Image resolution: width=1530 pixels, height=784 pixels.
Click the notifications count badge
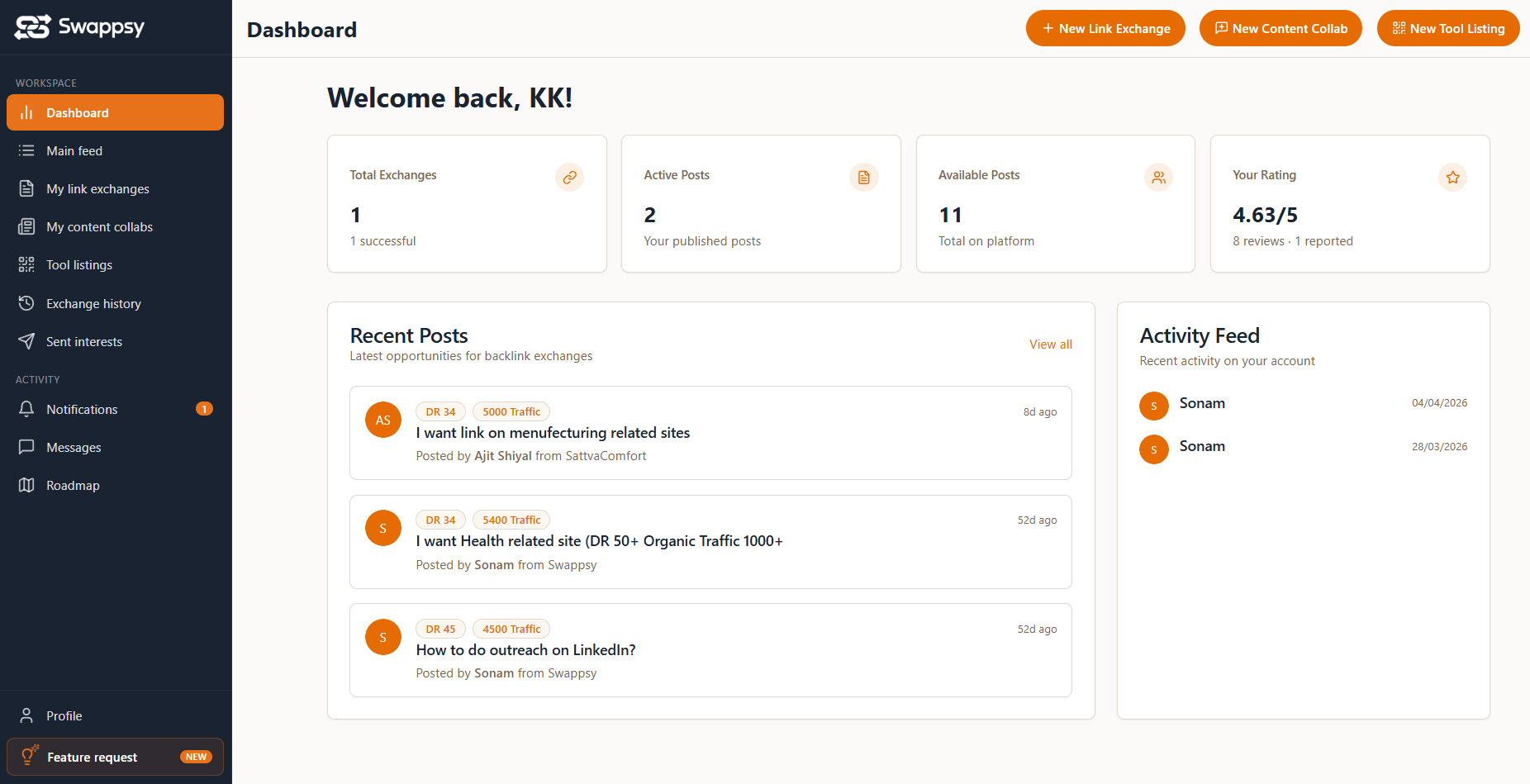point(204,409)
